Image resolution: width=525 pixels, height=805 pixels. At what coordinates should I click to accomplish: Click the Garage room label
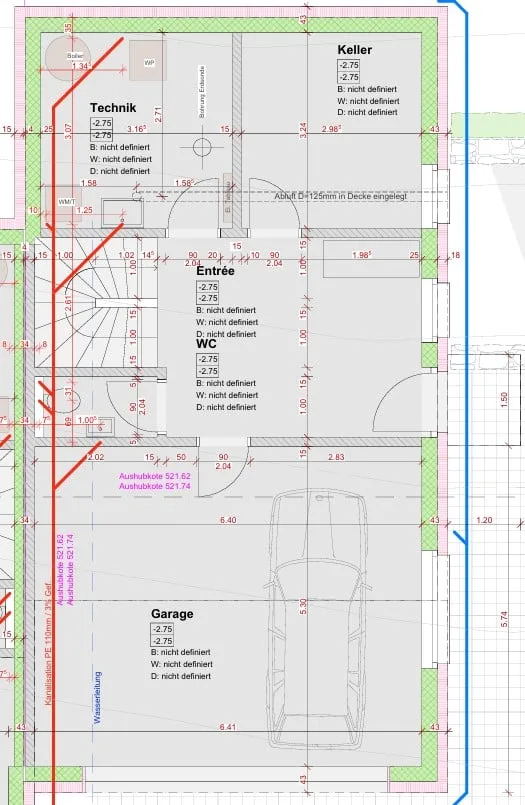coord(172,614)
